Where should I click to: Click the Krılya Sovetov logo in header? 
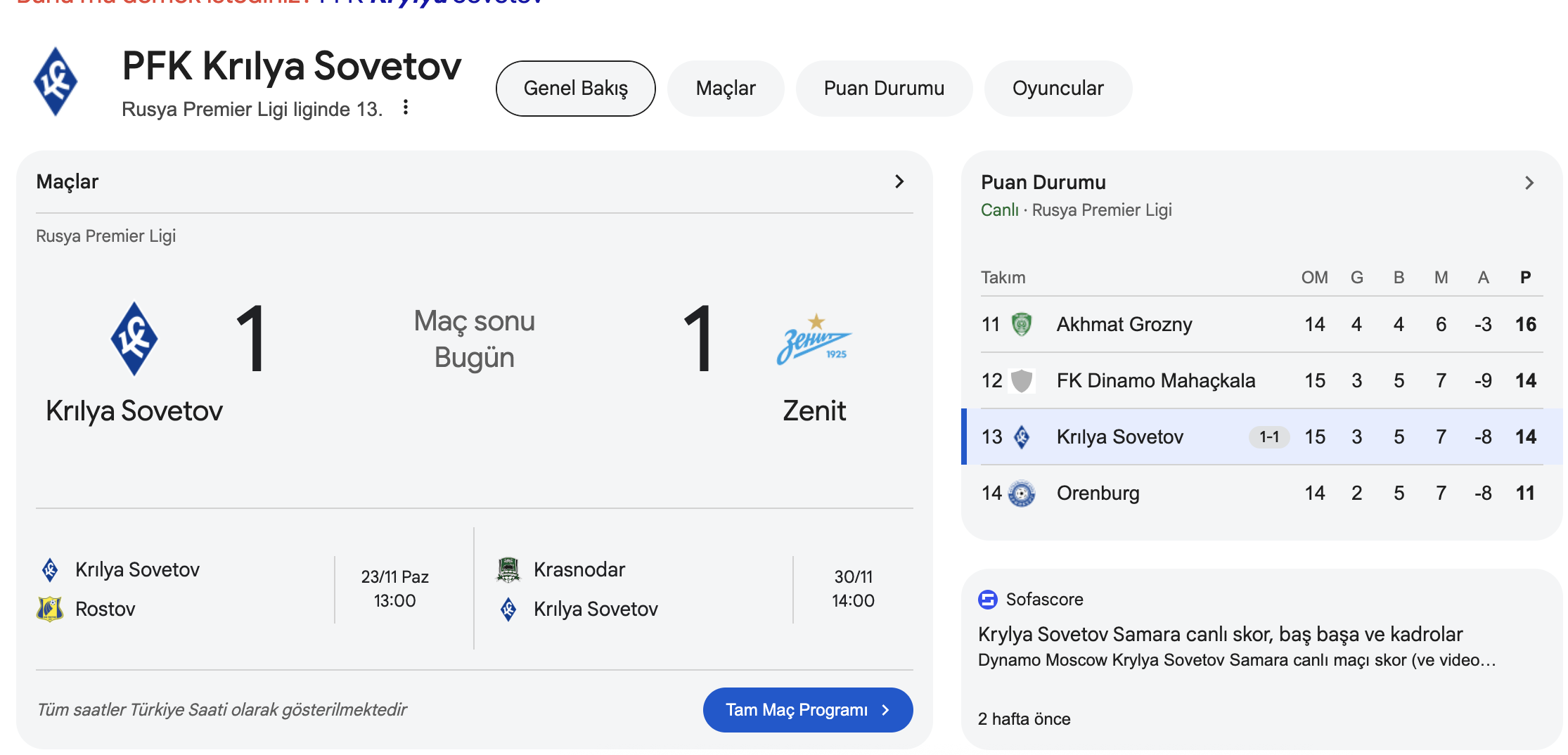(56, 82)
